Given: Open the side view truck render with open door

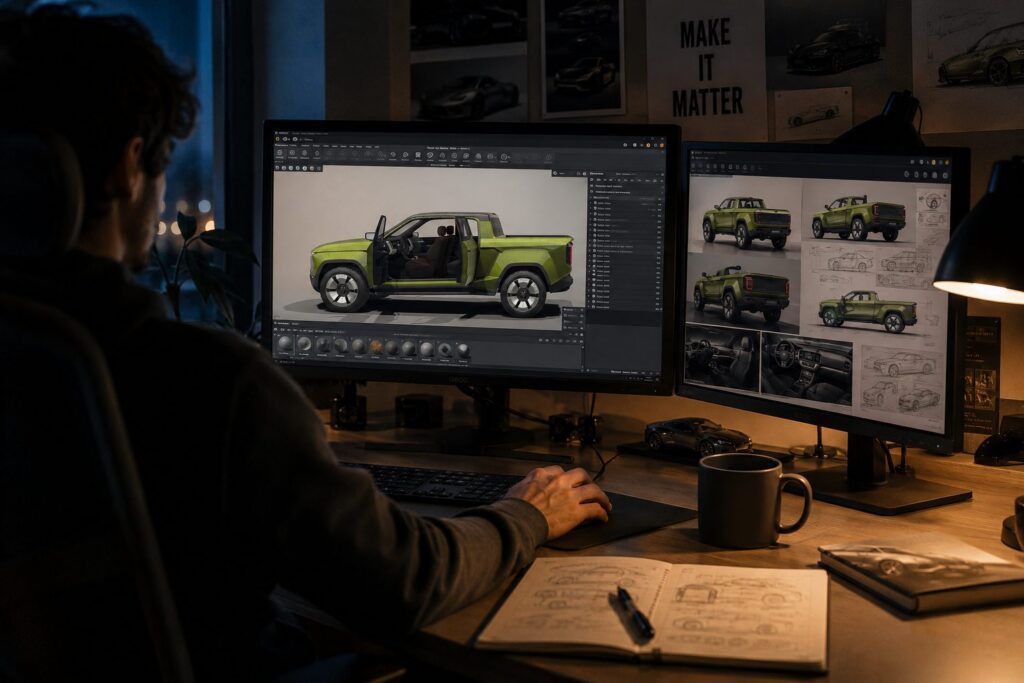Looking at the screenshot, I should point(869,313).
